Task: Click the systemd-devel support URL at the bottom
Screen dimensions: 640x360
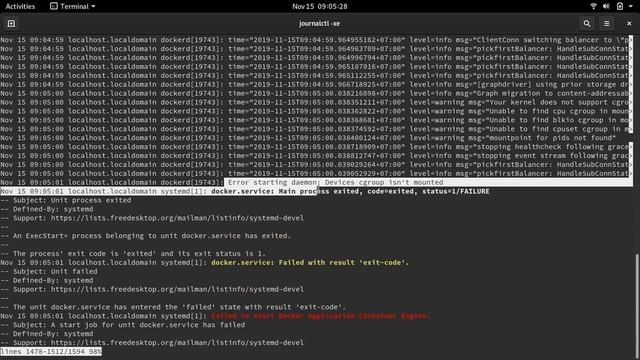Action: click(x=177, y=343)
